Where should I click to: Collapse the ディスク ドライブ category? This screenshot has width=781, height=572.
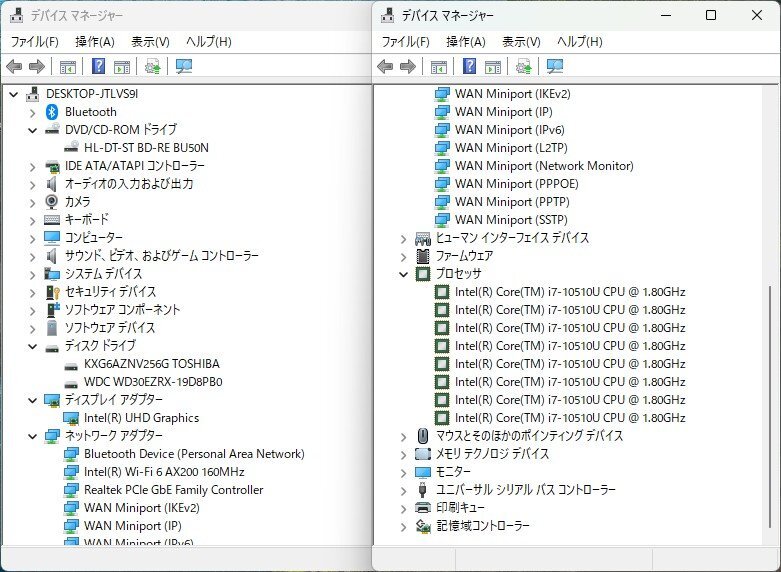pyautogui.click(x=33, y=346)
